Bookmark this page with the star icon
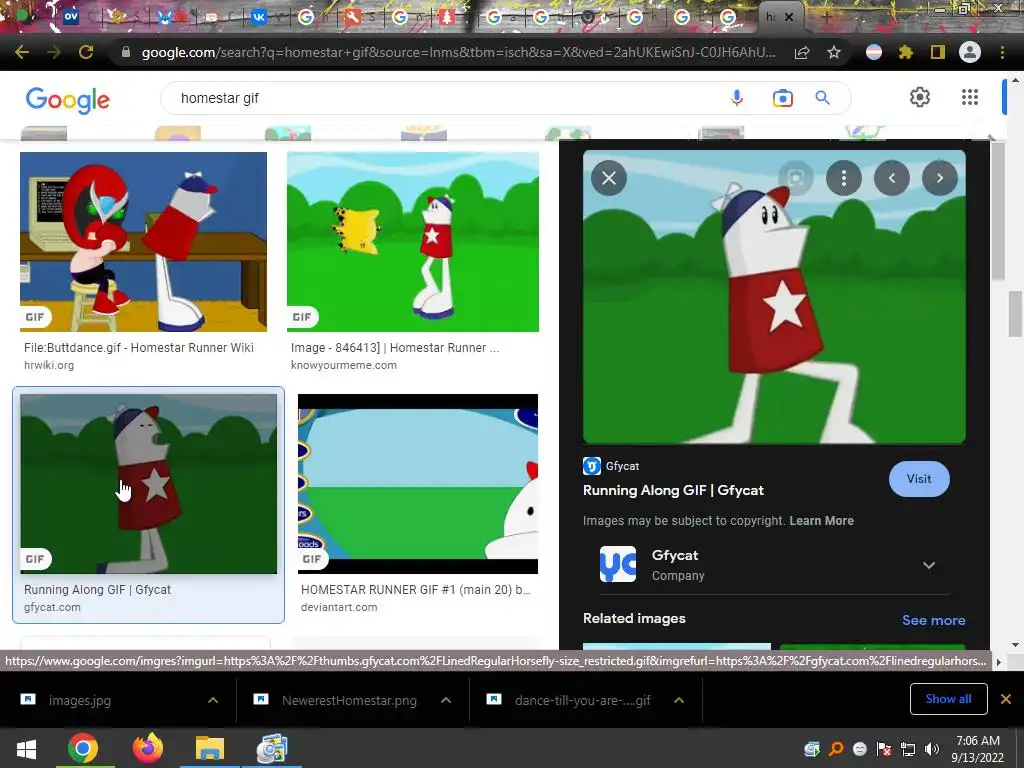Viewport: 1024px width, 768px height. [x=834, y=52]
